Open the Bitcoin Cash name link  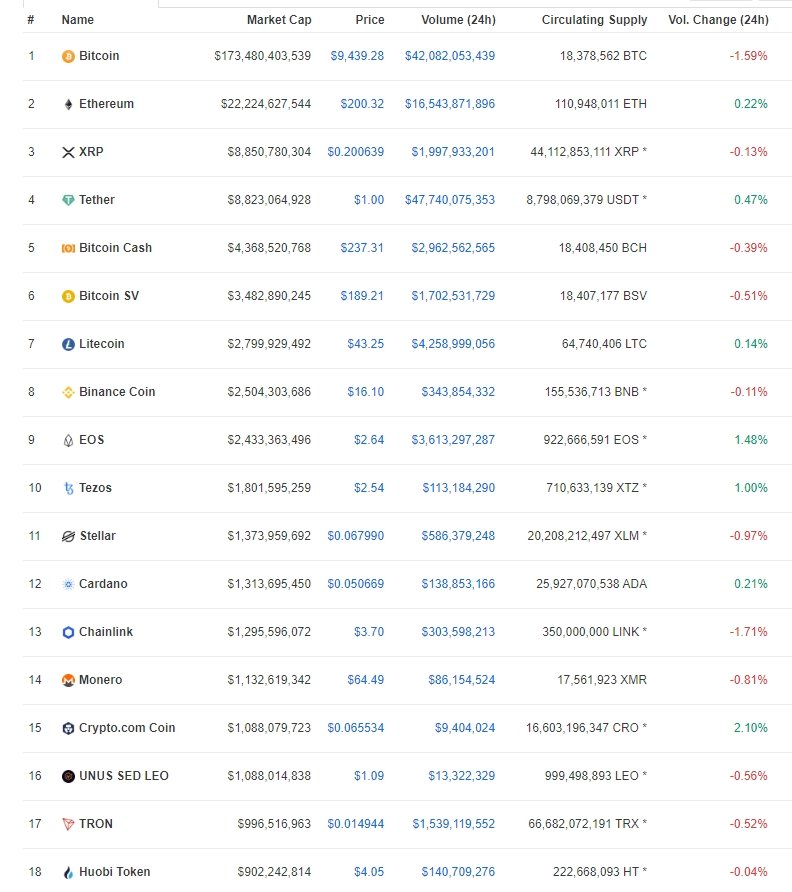[115, 248]
